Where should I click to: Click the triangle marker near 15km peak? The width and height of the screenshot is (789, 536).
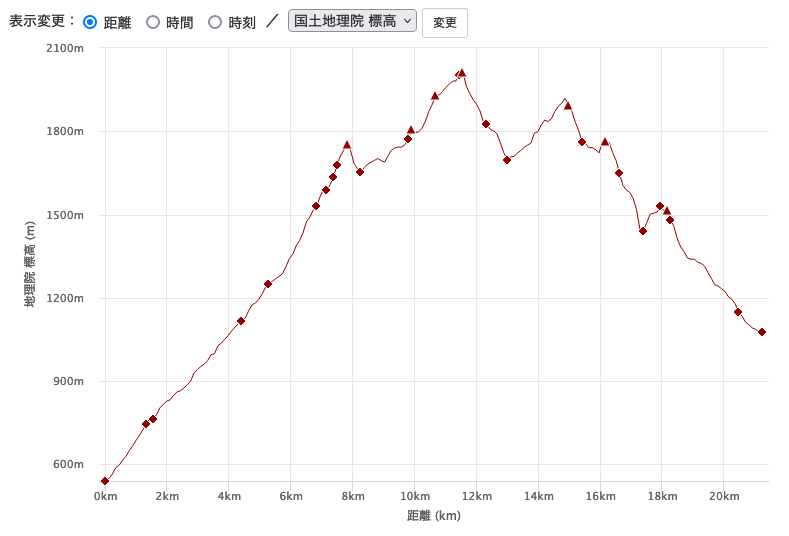coord(568,106)
